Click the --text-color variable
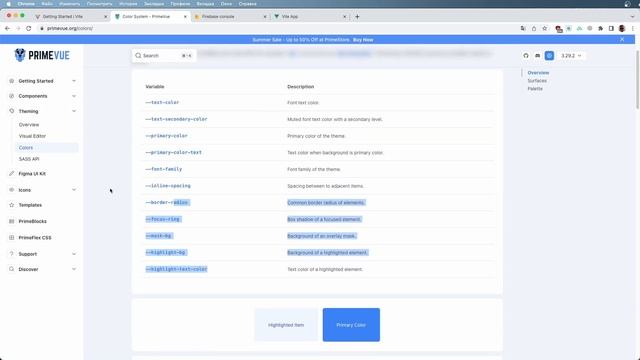Viewport: 640px width, 360px height. pos(162,102)
